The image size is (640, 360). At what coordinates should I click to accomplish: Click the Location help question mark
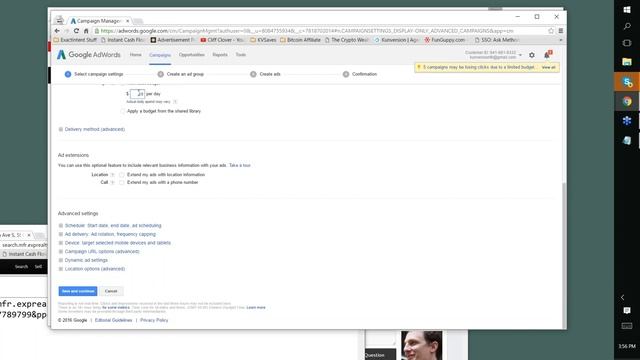[x=113, y=175]
